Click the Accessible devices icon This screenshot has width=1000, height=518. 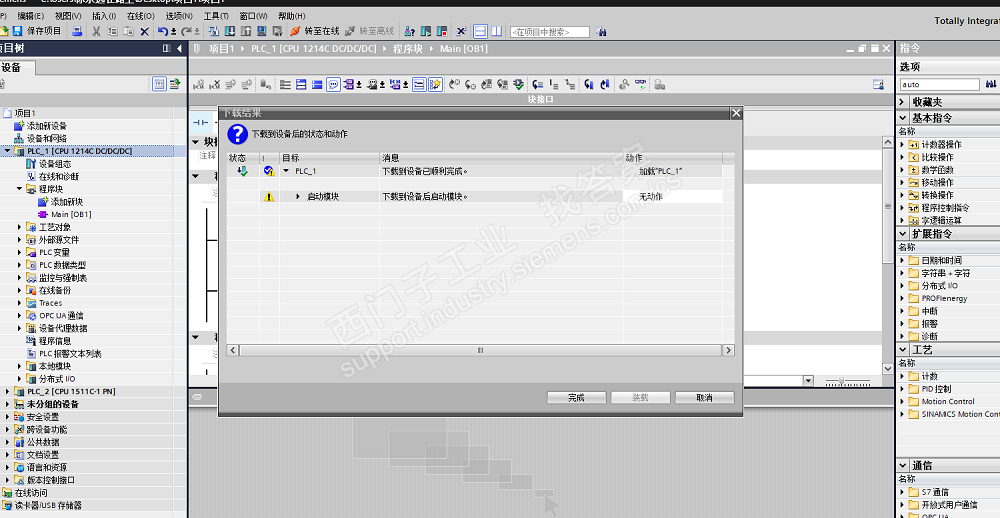pyautogui.click(x=409, y=31)
